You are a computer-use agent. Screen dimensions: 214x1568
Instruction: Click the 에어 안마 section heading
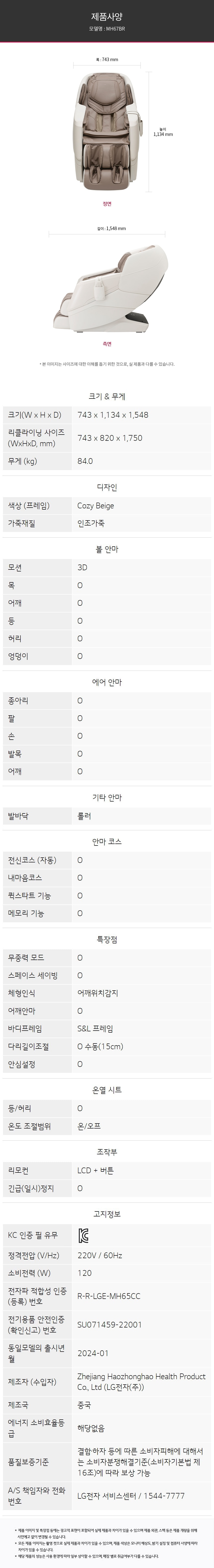pos(107,682)
